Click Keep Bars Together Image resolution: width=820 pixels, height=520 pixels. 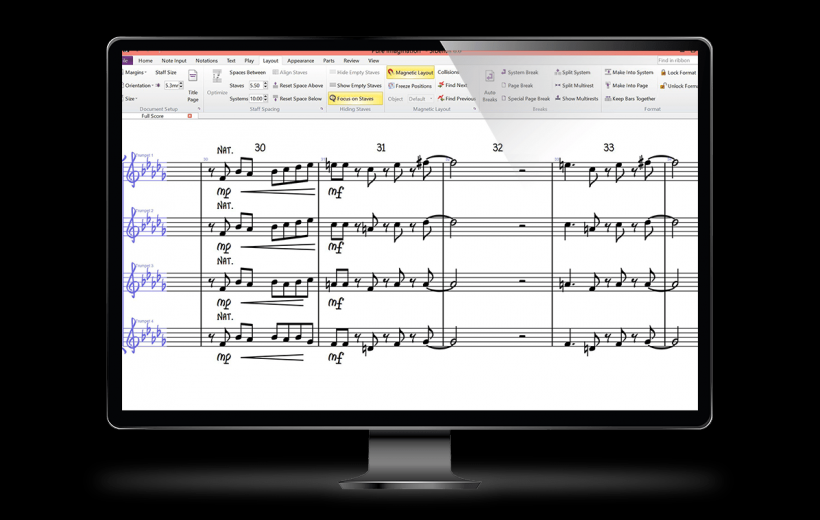coord(630,98)
